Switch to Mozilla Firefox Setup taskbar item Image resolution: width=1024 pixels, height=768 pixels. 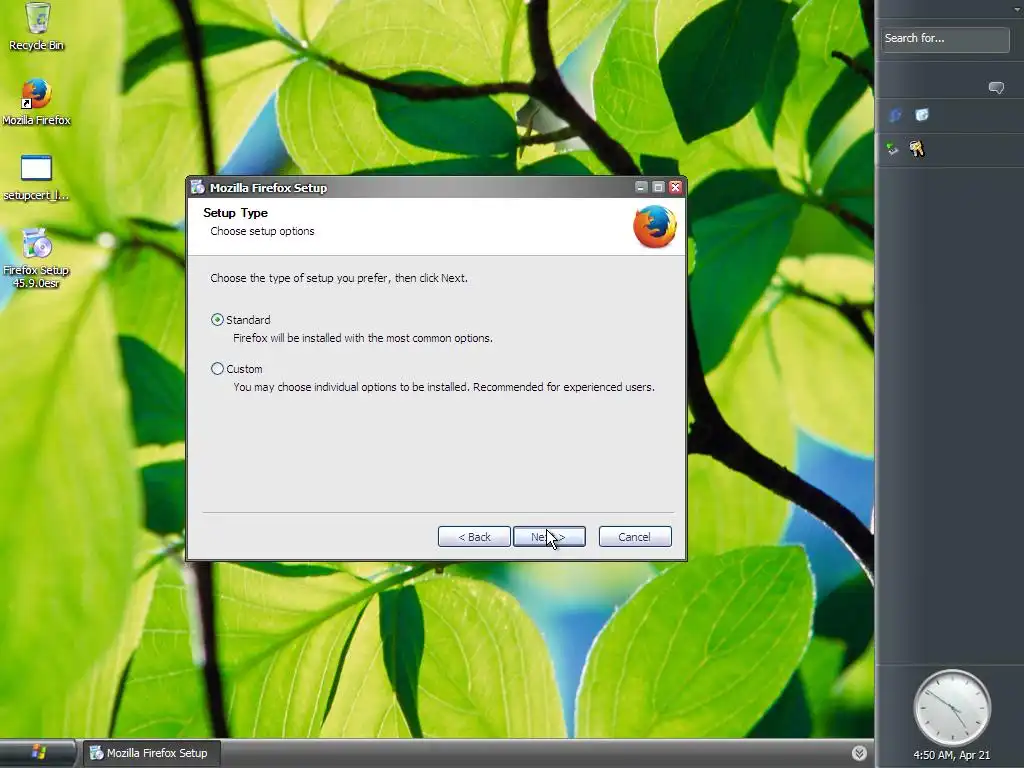point(152,753)
